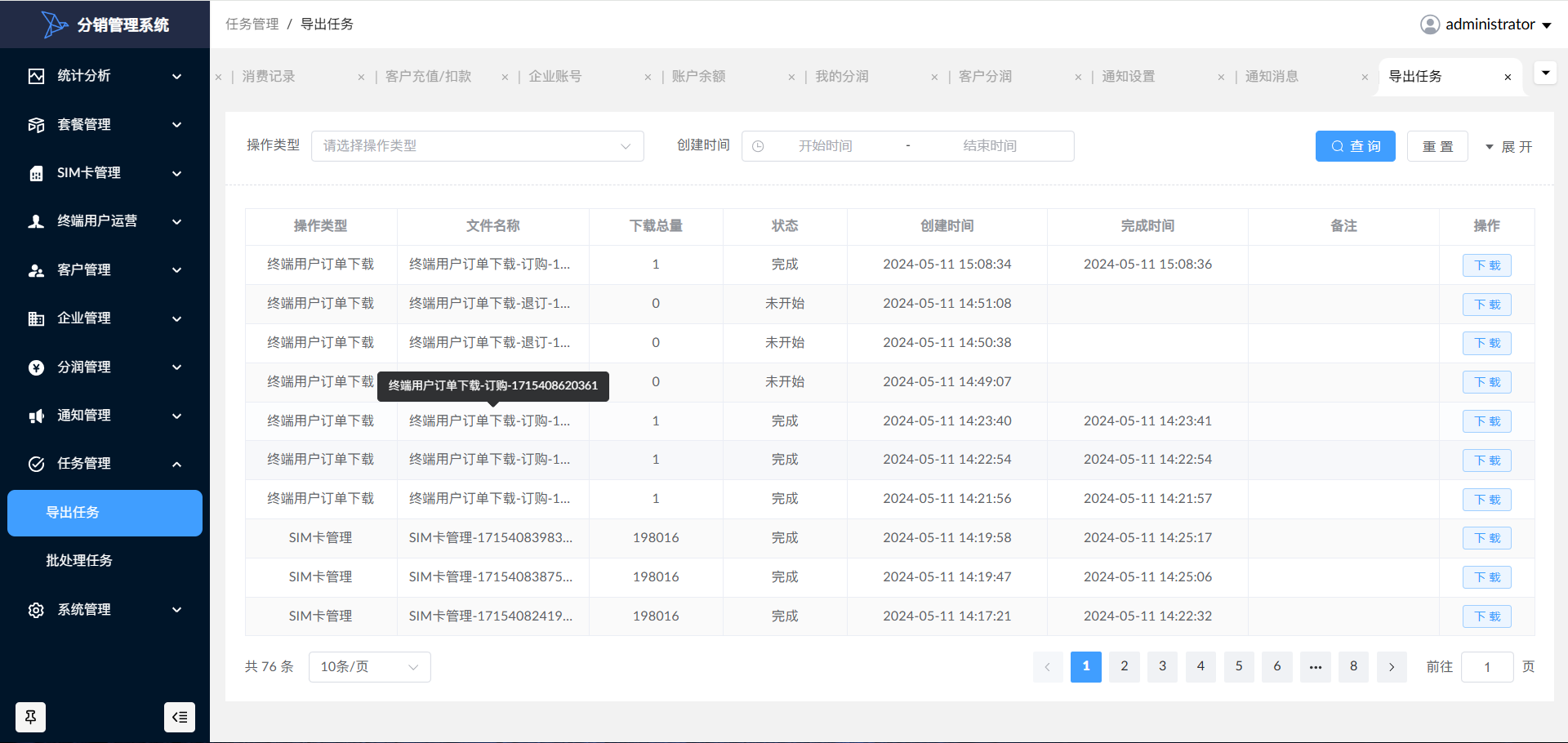
Task: Click the 通知管理 megaphone icon
Action: [36, 416]
